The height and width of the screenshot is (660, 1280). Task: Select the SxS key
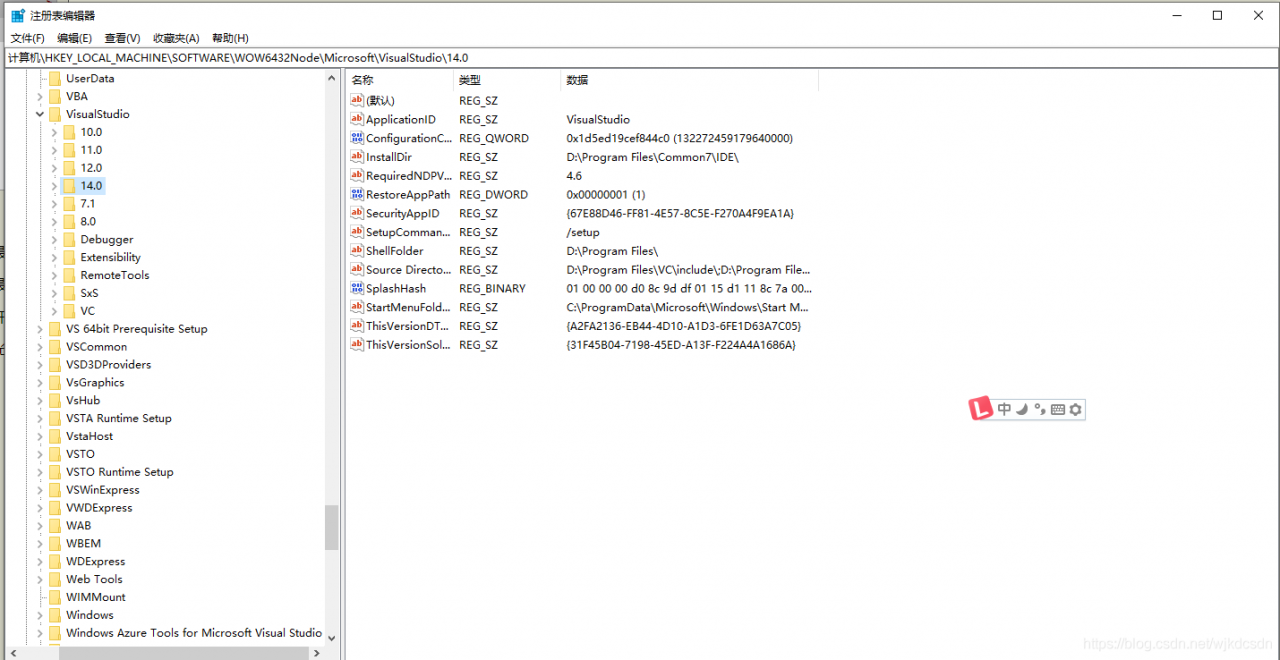pyautogui.click(x=89, y=293)
